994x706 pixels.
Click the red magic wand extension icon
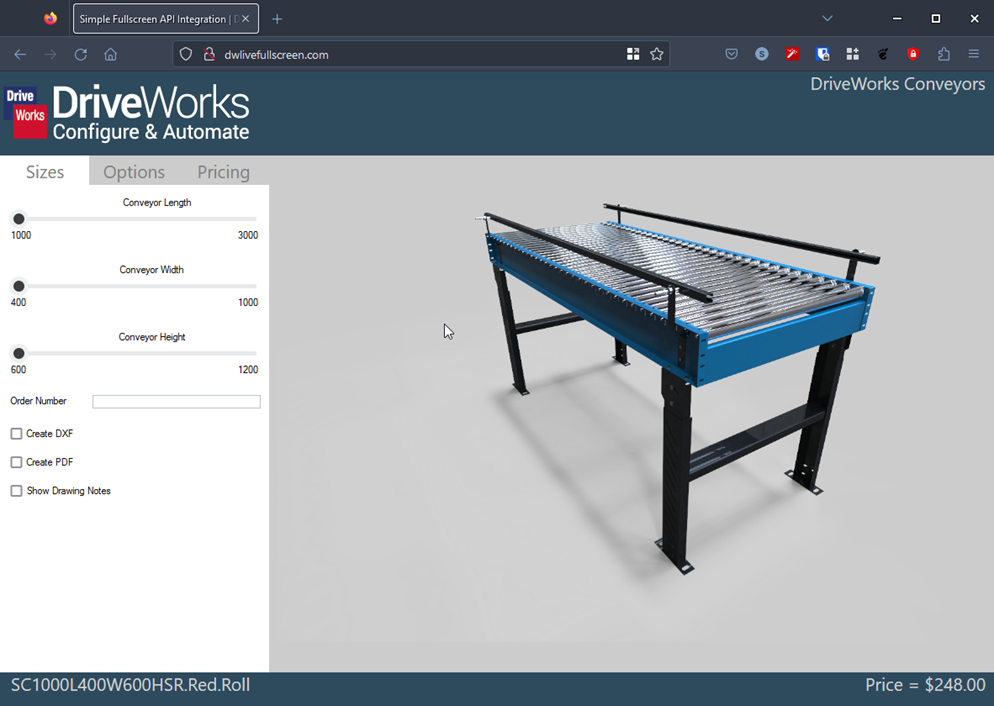(792, 54)
